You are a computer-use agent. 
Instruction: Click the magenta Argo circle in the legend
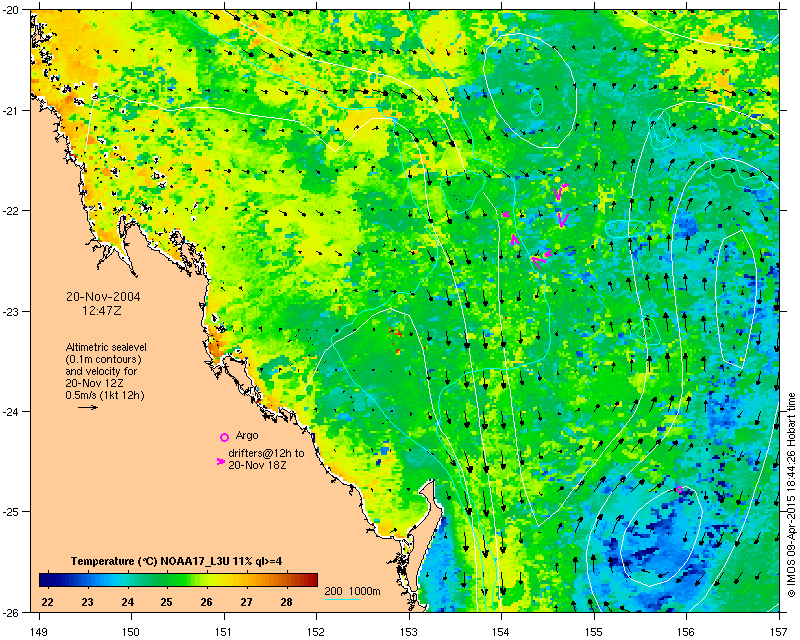[x=224, y=437]
